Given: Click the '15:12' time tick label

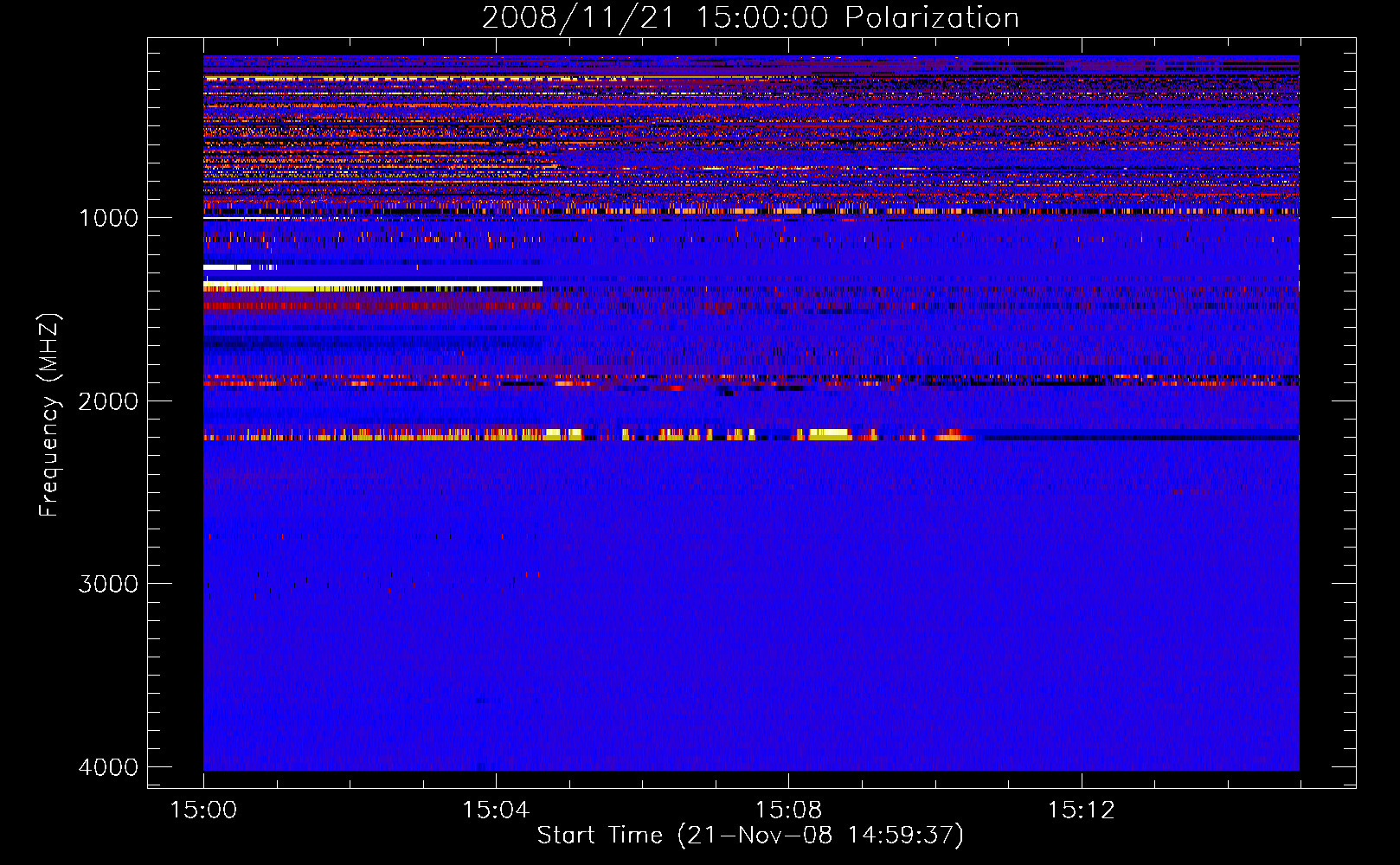Looking at the screenshot, I should pos(1081,811).
